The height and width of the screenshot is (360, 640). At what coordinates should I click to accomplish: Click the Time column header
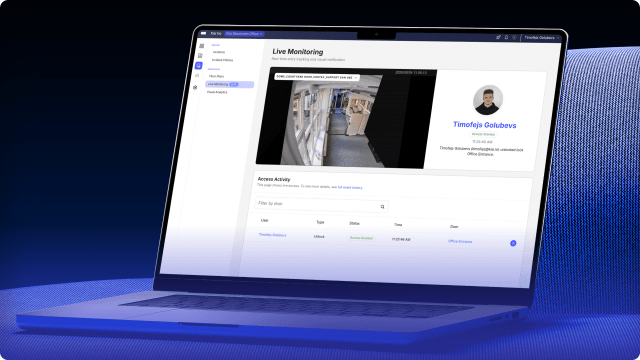point(398,224)
